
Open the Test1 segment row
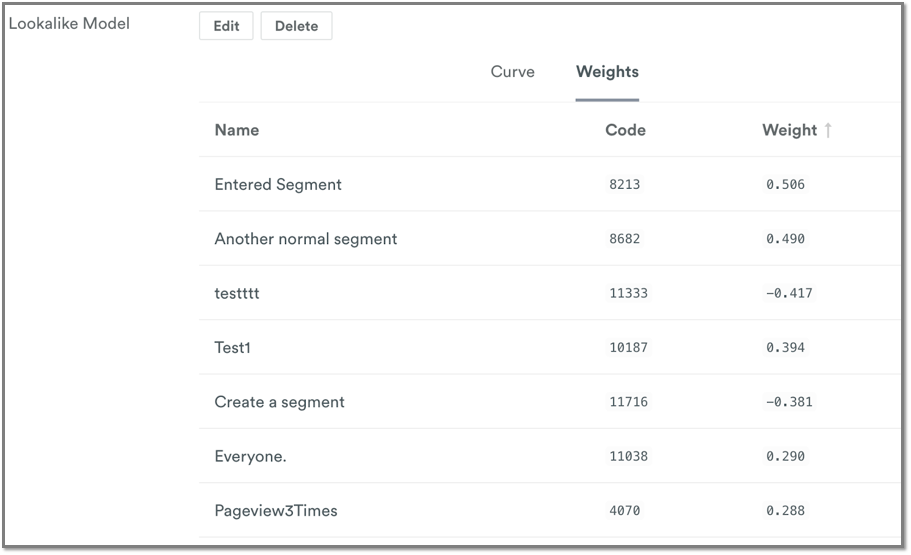pyautogui.click(x=549, y=348)
